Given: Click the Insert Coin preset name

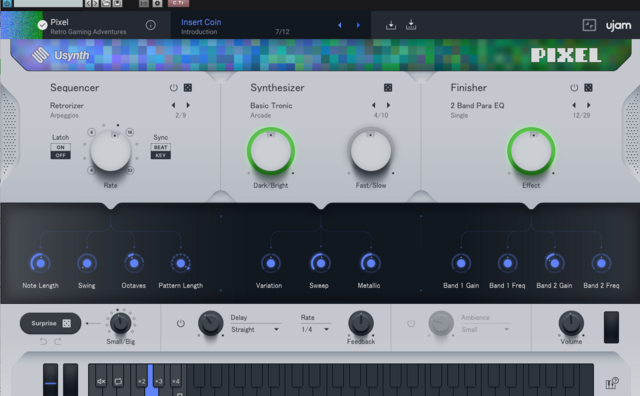Looking at the screenshot, I should click(x=201, y=22).
